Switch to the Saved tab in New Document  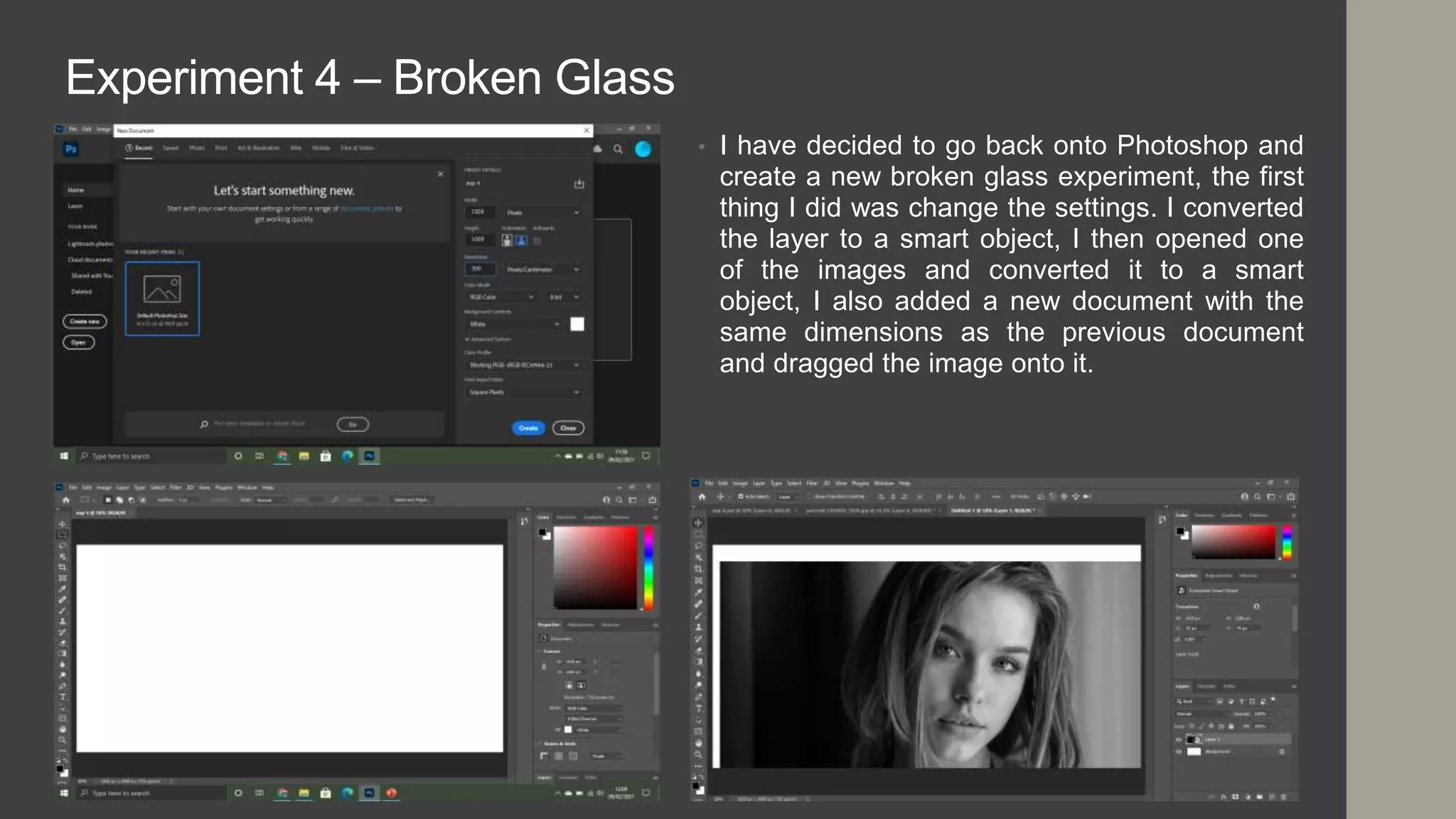(x=171, y=148)
